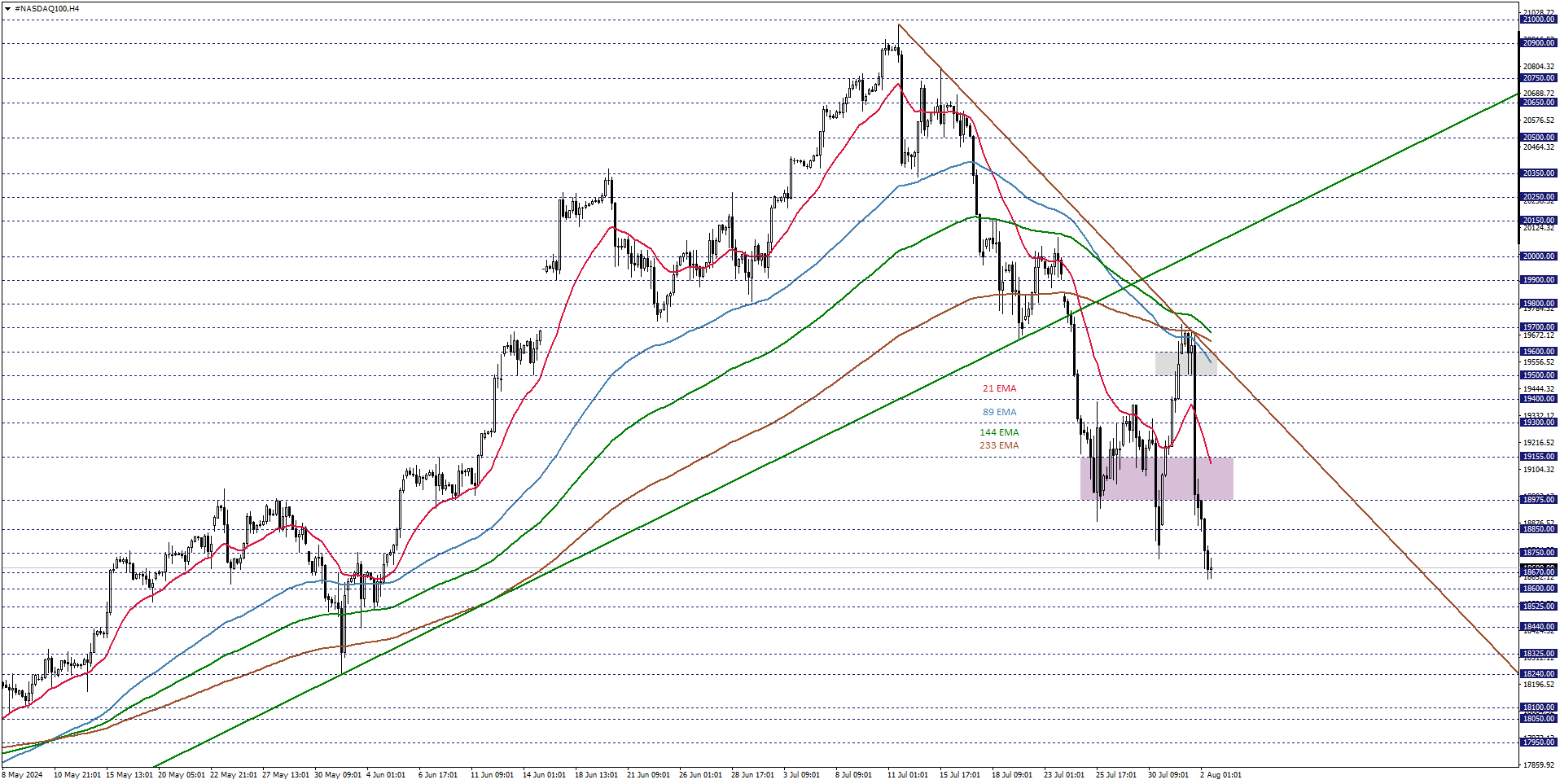Click the 19900.00 price level label

[1539, 280]
